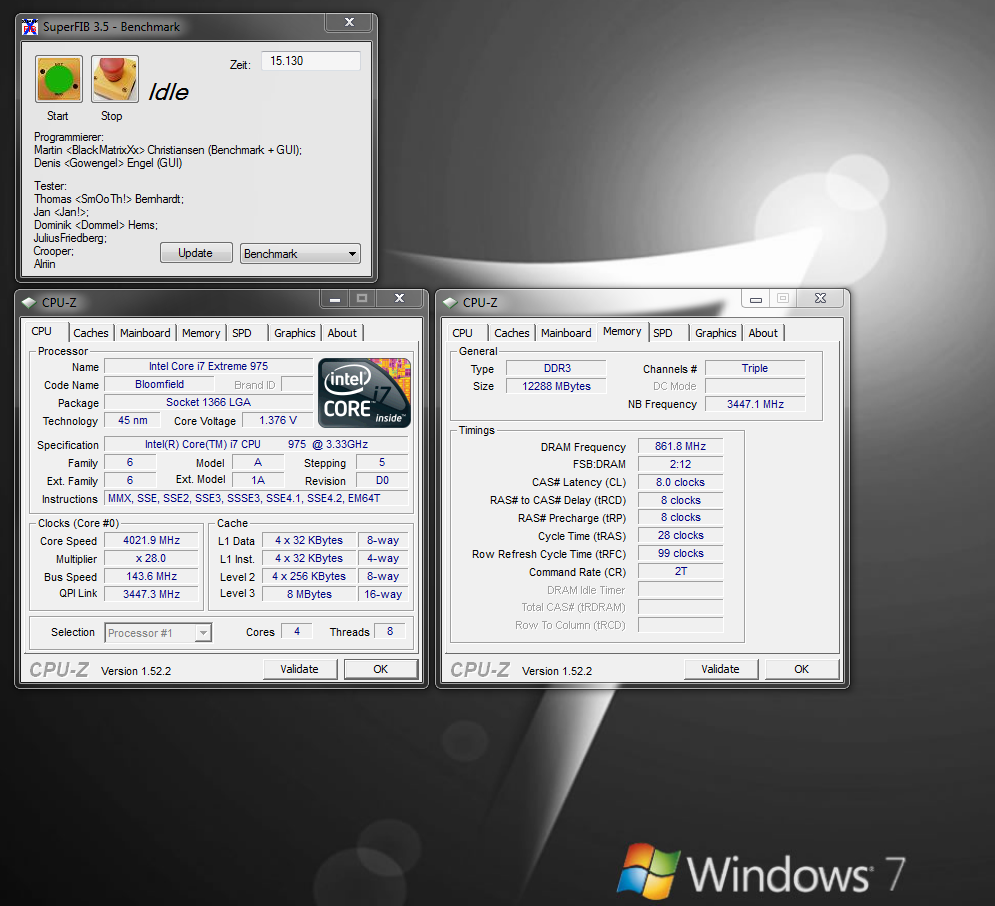Click the Intel Core i7 inside logo
This screenshot has width=995, height=906.
[x=364, y=393]
